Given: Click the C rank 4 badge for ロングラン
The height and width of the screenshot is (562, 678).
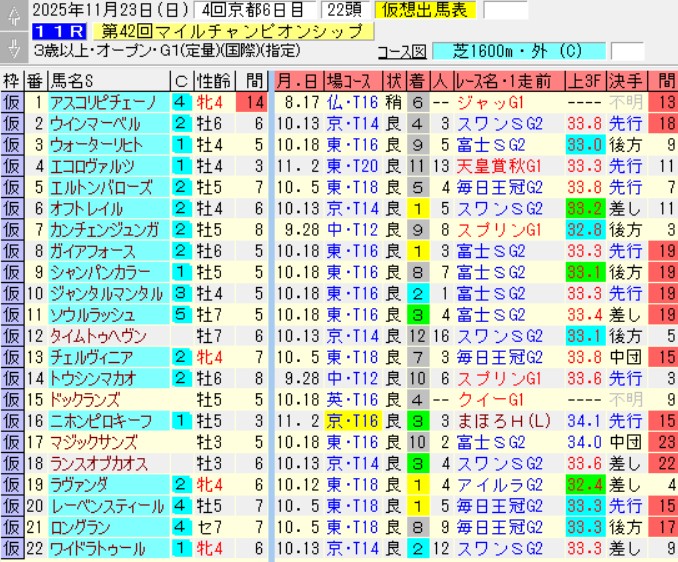Looking at the screenshot, I should [180, 527].
